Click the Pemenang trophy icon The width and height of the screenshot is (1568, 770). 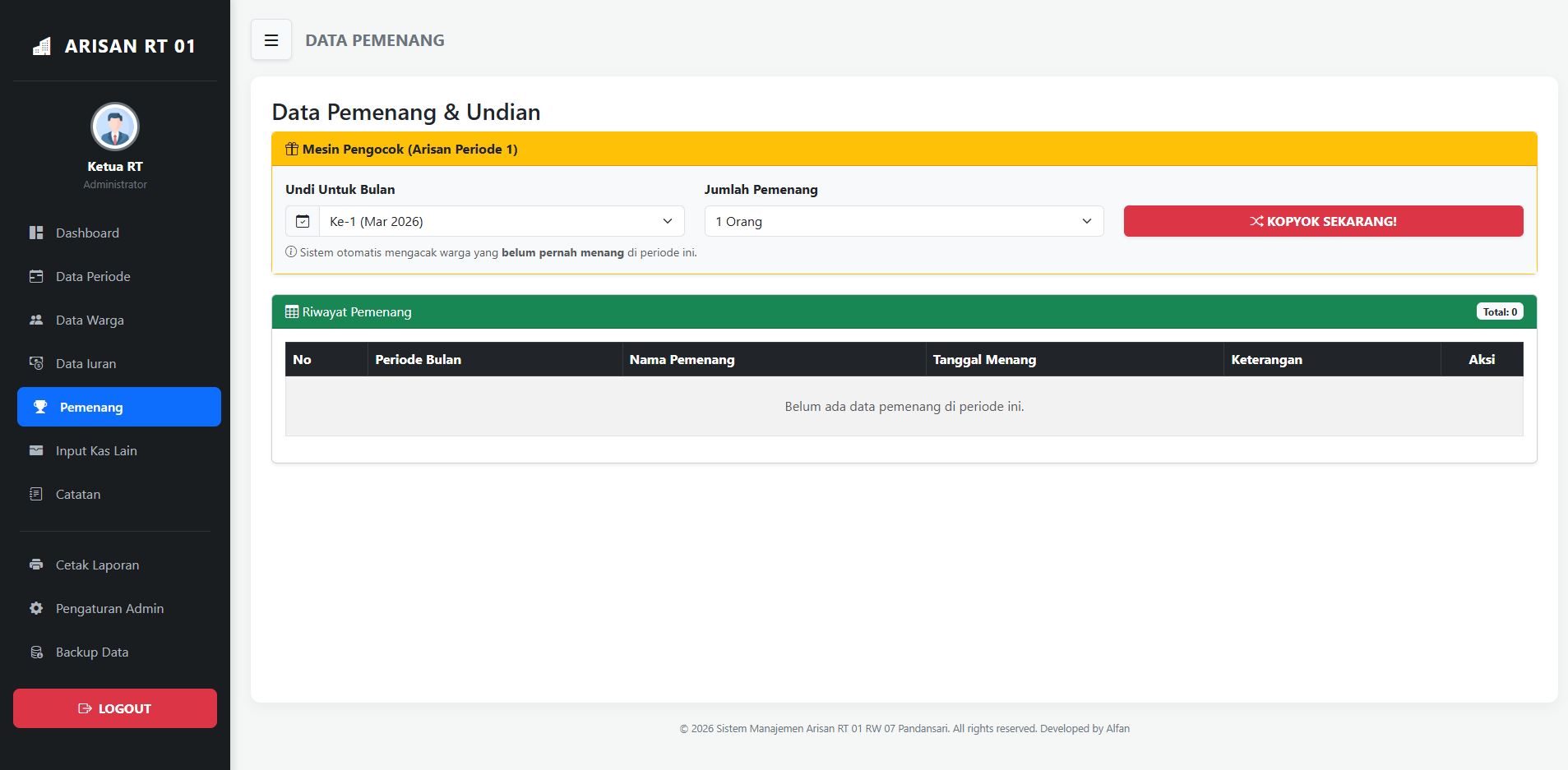40,407
